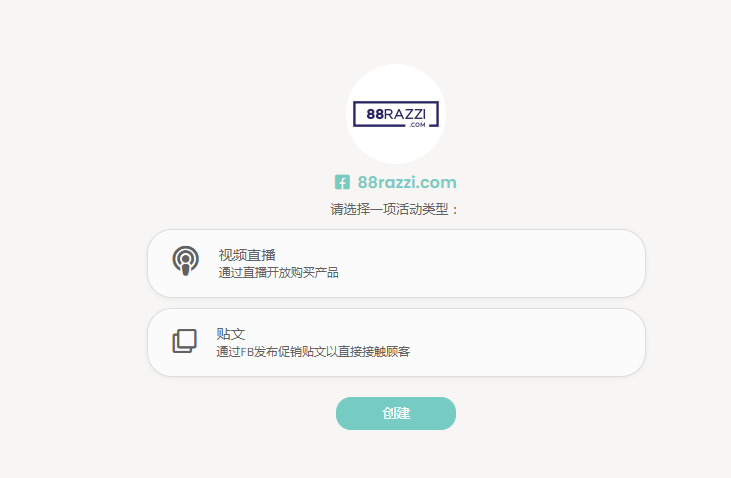Click empty right side of 贴文 card

point(536,342)
